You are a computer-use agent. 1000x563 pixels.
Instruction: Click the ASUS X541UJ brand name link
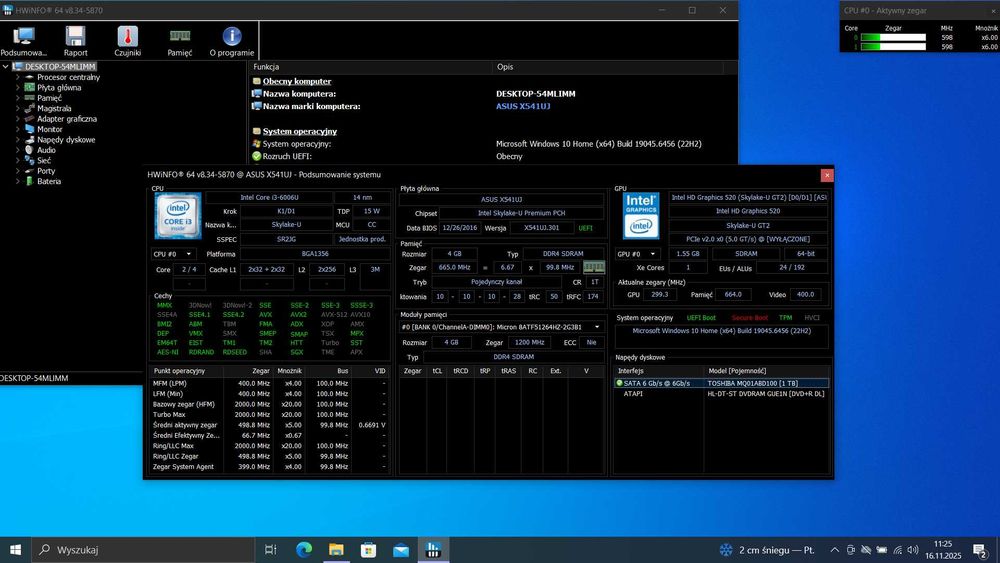click(x=523, y=106)
